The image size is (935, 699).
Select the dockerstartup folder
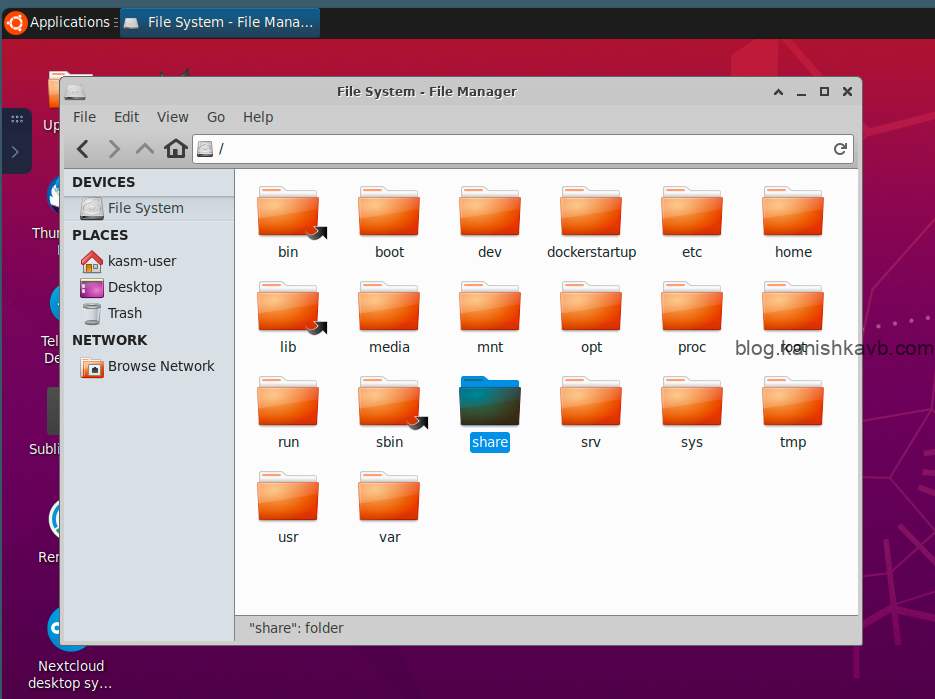tap(591, 212)
